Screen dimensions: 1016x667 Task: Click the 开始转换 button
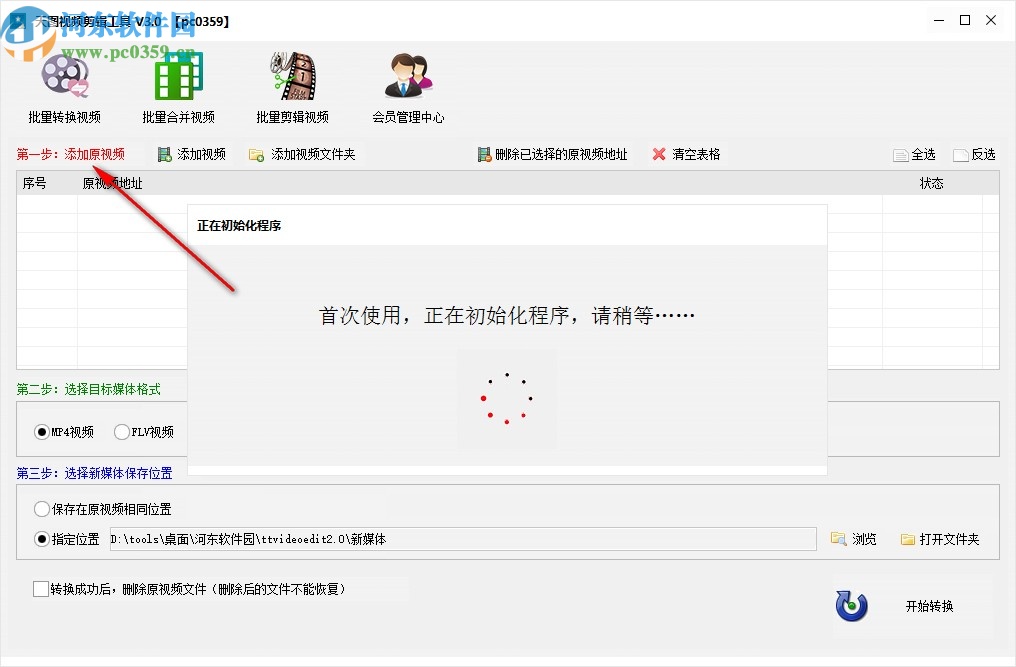[911, 606]
